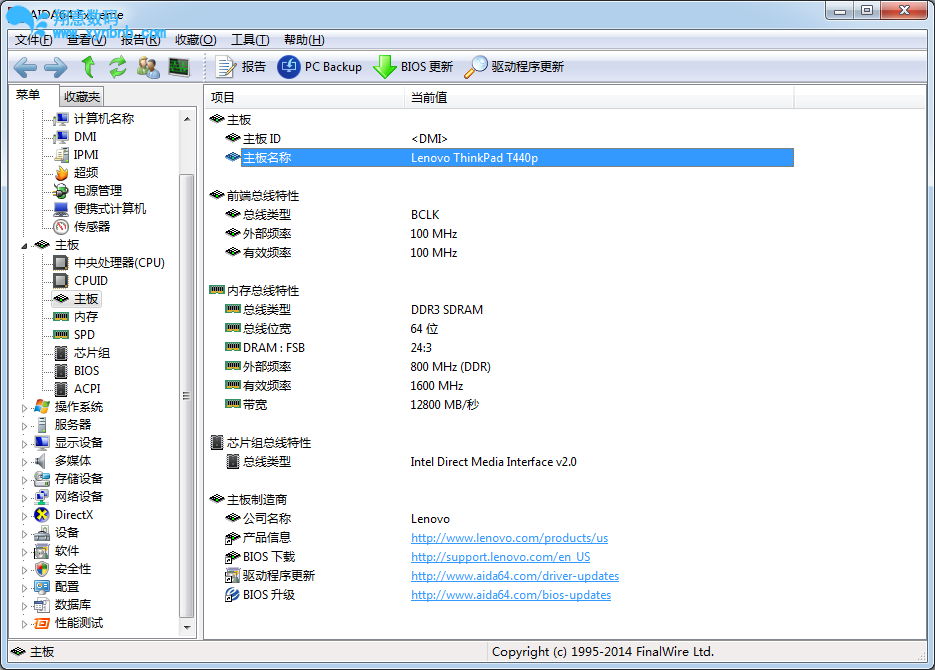Click the Back arrow toolbar icon
Screen dimensions: 935x670
[x=25, y=67]
